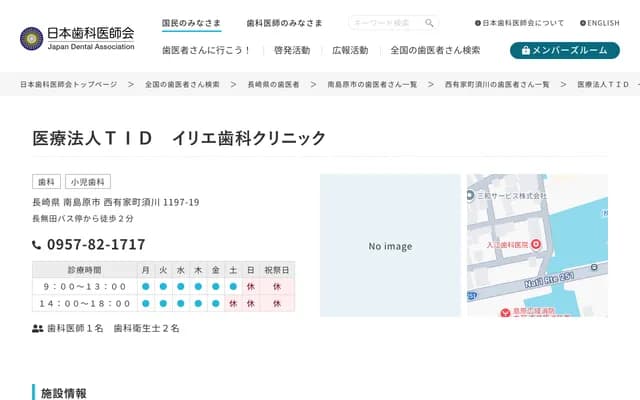Click the staff people icon
This screenshot has height=400, width=640.
point(38,328)
